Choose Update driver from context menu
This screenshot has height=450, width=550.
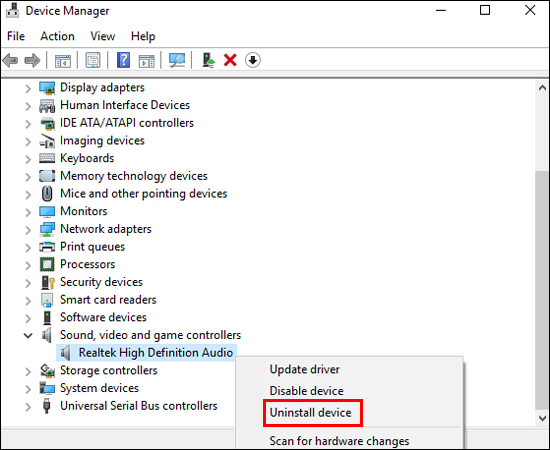(304, 369)
